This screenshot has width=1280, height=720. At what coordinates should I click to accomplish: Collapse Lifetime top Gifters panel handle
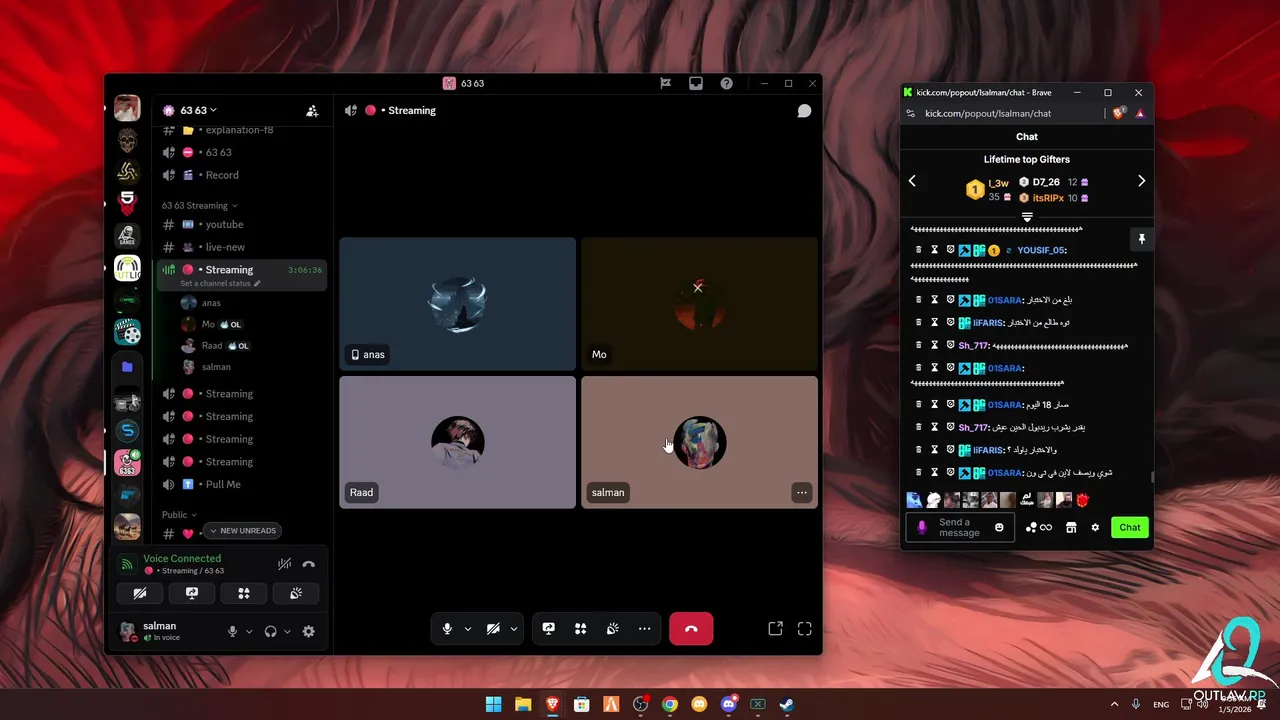pyautogui.click(x=1027, y=217)
